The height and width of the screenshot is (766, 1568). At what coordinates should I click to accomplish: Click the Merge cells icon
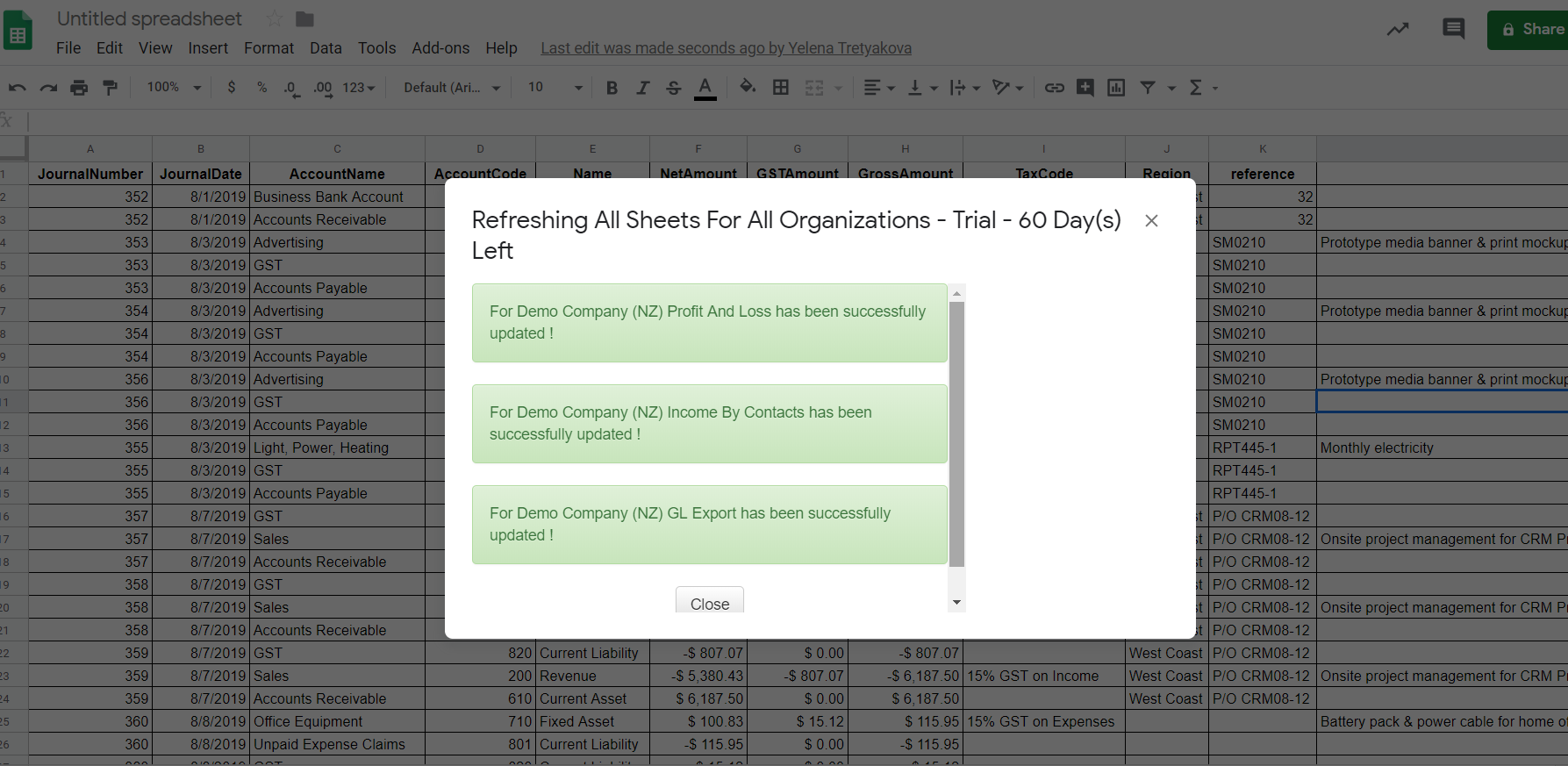click(814, 87)
